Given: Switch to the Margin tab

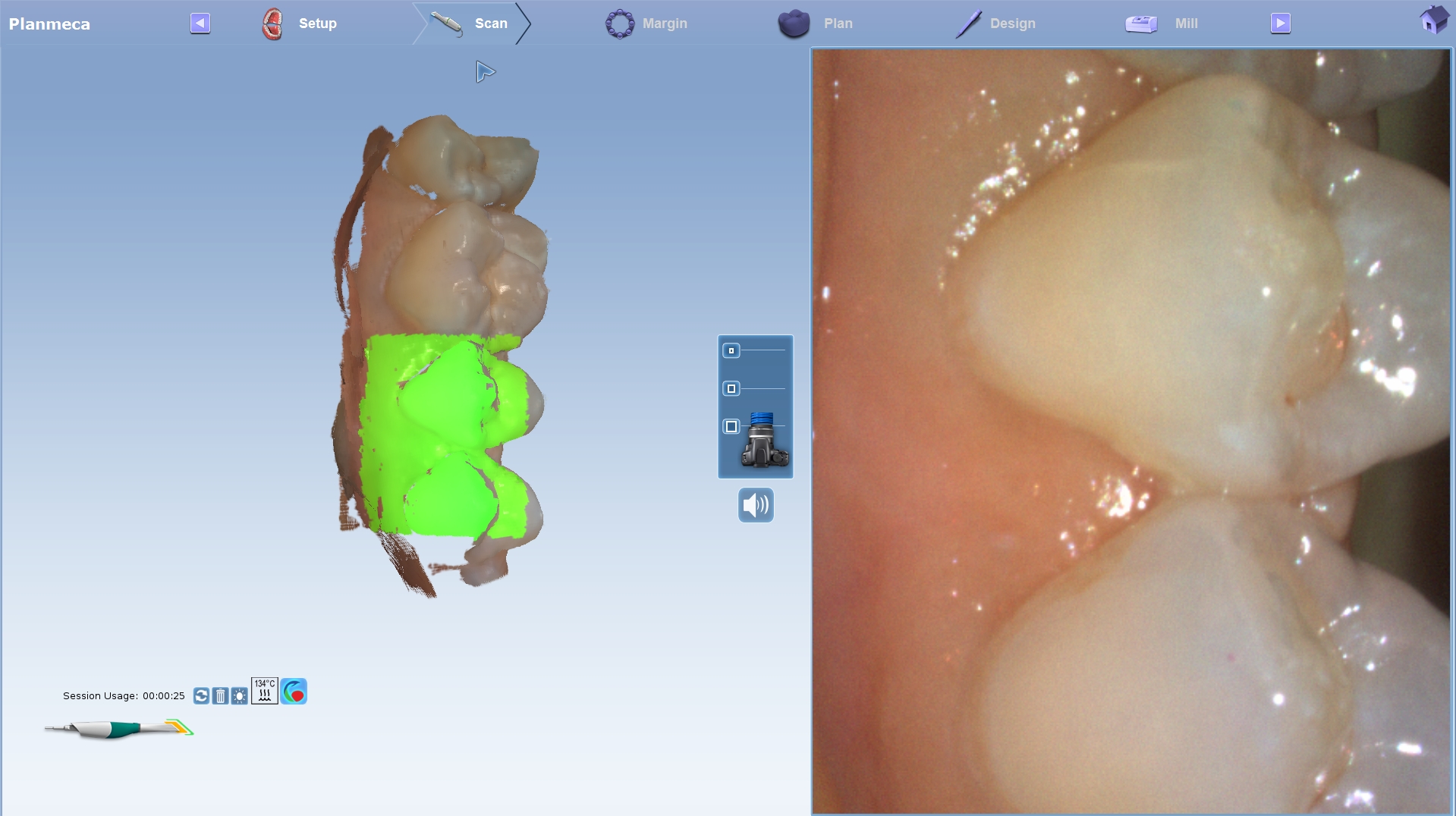Looking at the screenshot, I should click(x=647, y=24).
